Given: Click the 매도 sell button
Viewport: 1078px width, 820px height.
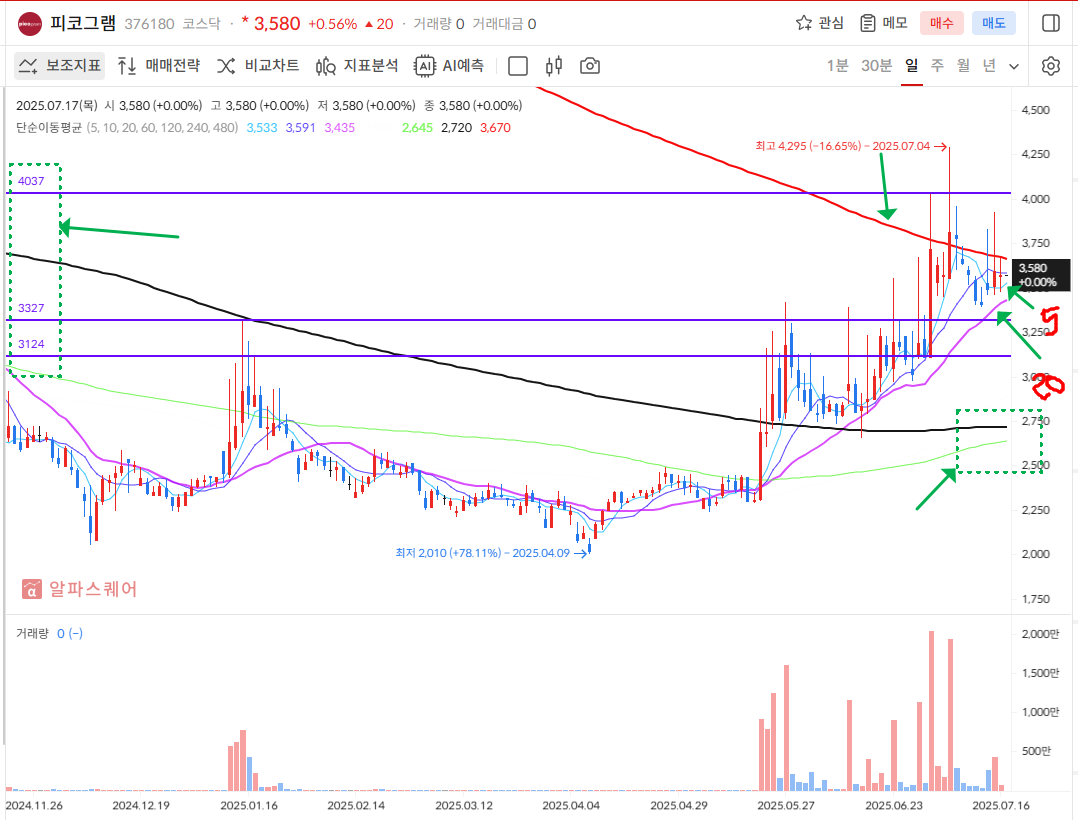Looking at the screenshot, I should pos(993,23).
